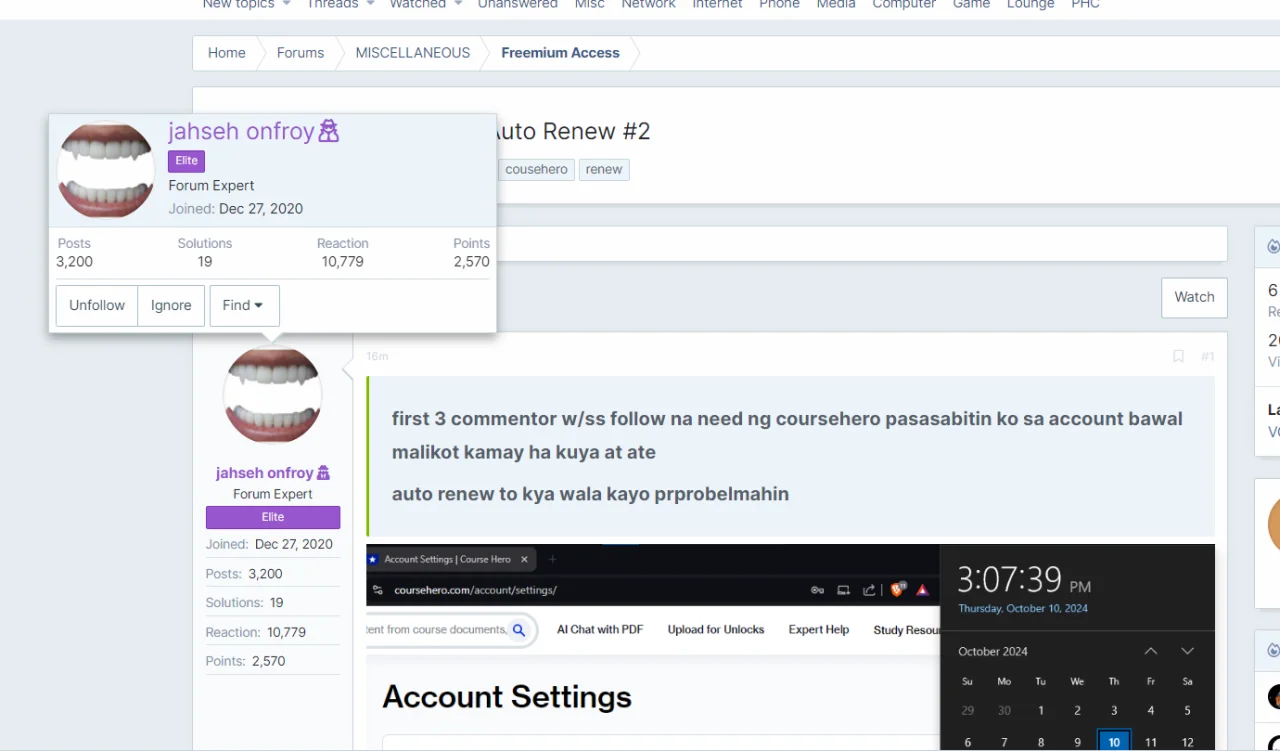Select the renew tag
Image resolution: width=1280 pixels, height=751 pixels.
pyautogui.click(x=604, y=169)
